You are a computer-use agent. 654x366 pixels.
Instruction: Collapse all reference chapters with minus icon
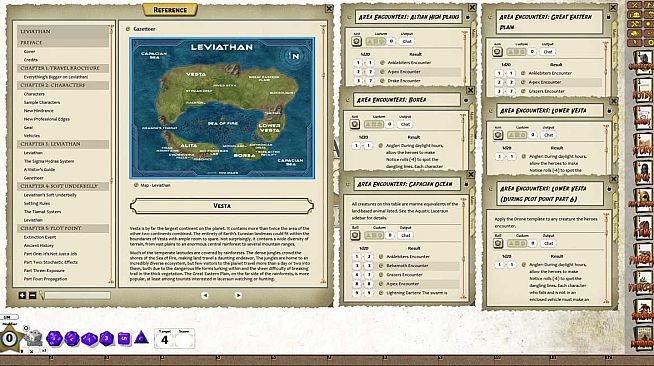point(33,295)
